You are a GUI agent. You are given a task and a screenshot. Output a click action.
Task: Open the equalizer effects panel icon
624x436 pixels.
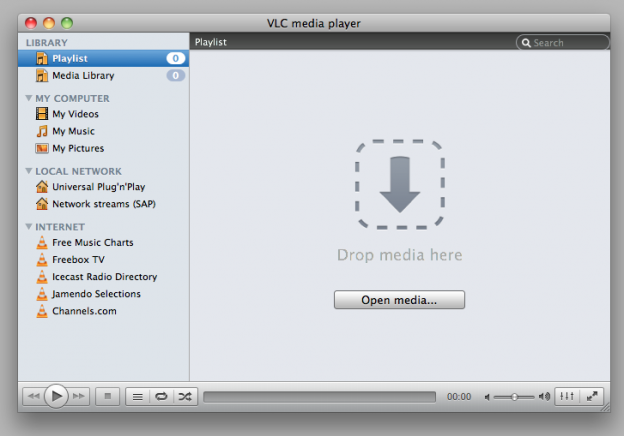pyautogui.click(x=566, y=397)
